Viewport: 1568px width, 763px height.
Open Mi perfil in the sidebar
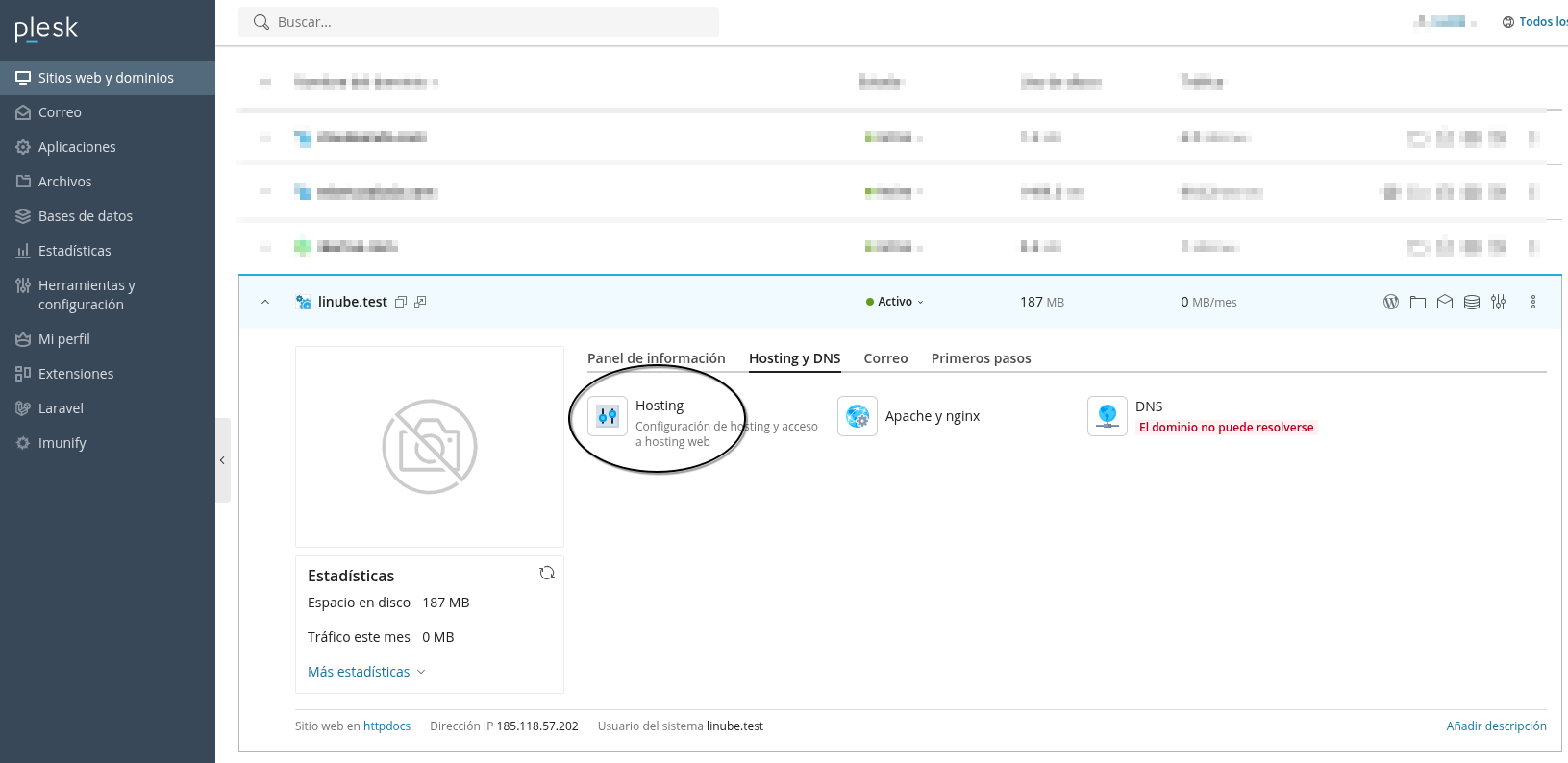coord(108,339)
